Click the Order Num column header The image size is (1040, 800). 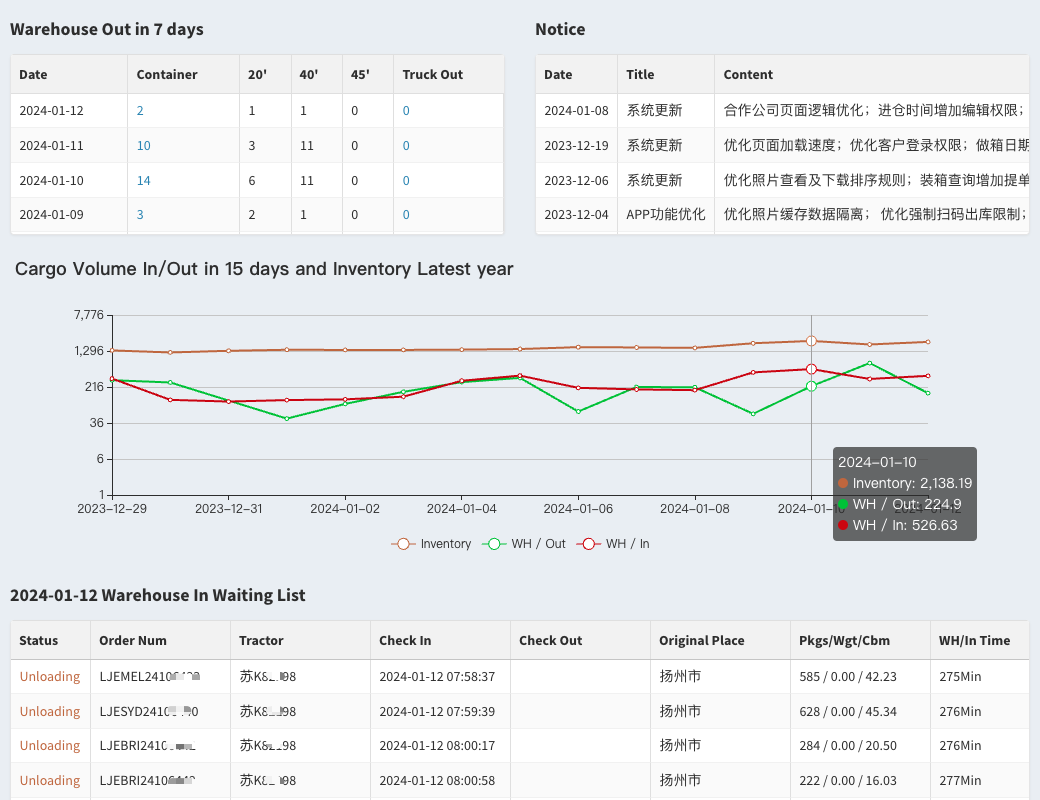[133, 640]
